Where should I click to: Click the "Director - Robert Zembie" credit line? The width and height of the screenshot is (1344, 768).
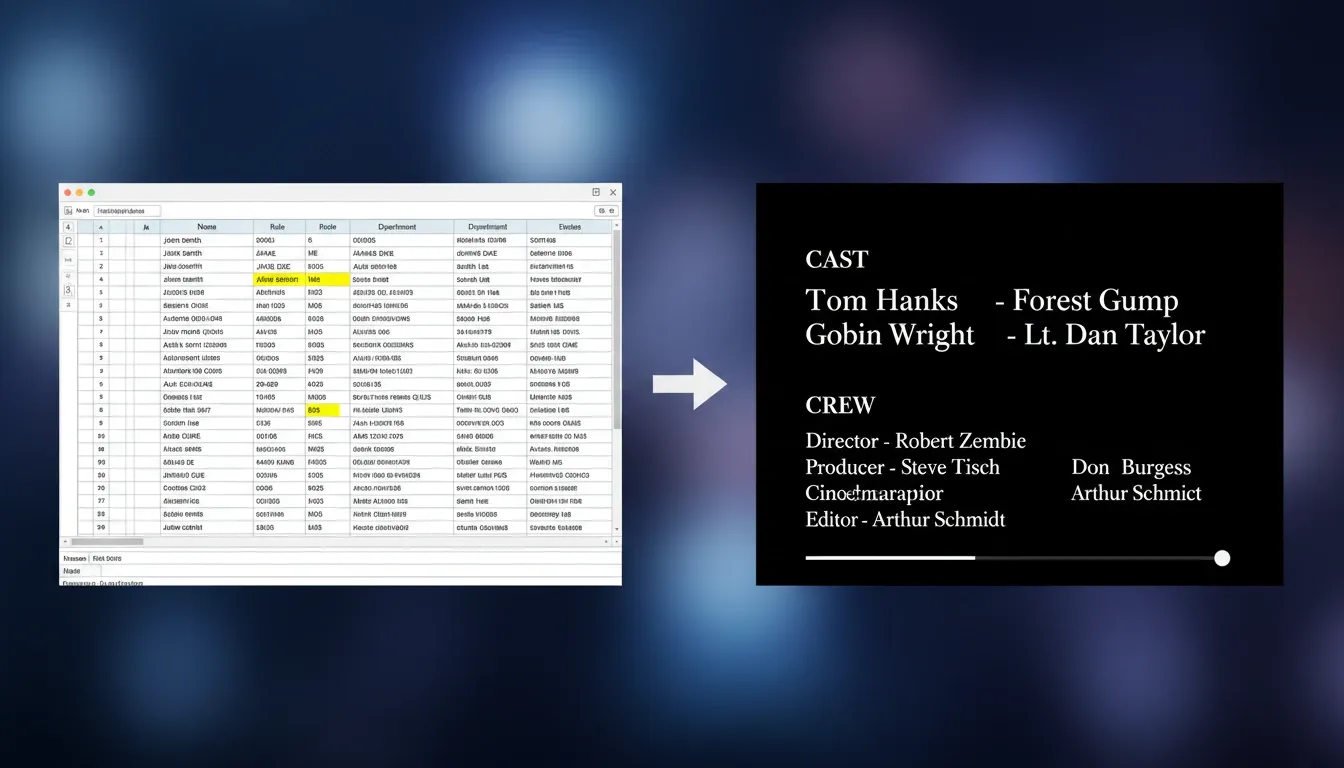point(916,441)
